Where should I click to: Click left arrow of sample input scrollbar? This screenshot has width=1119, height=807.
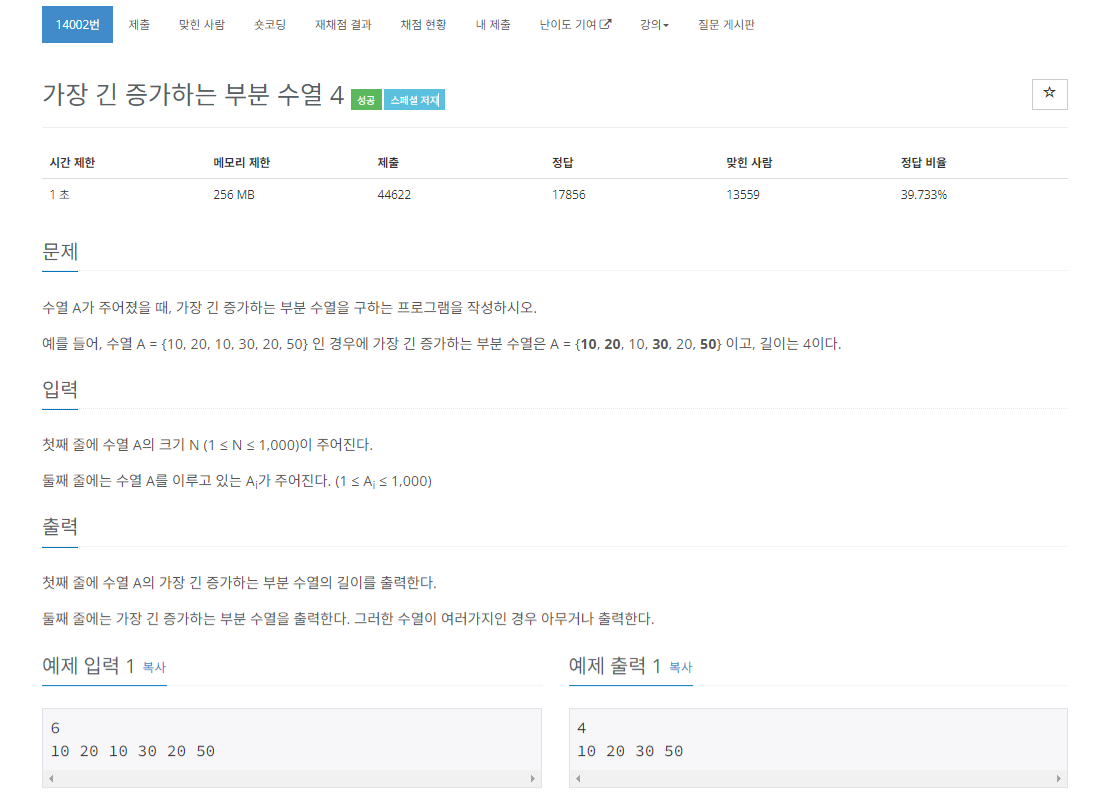coord(51,778)
